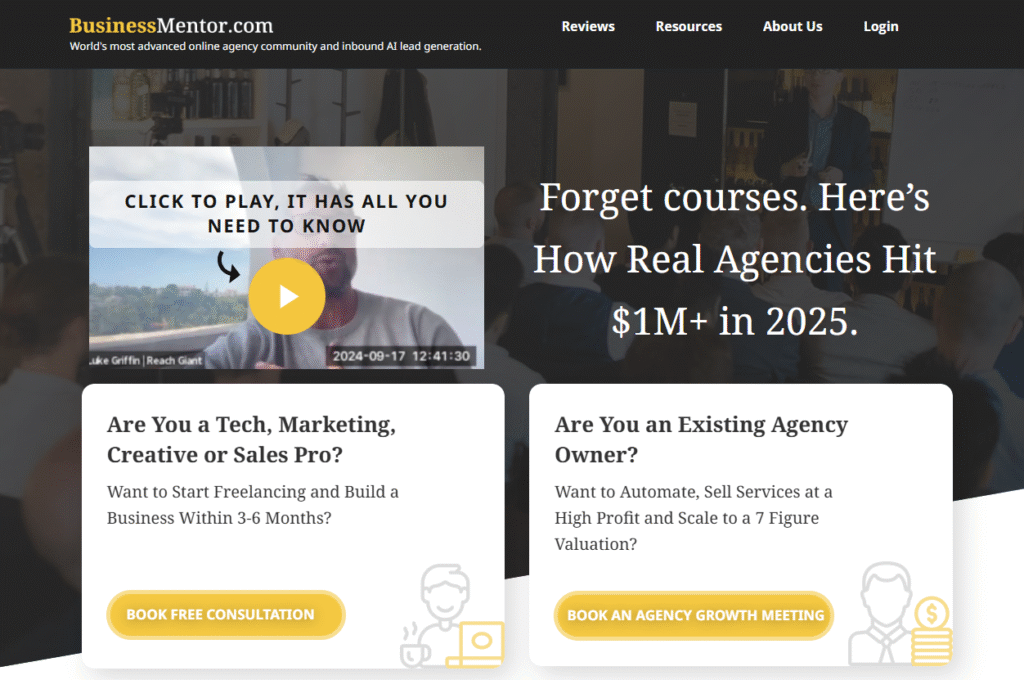Click the Book Free Consultation button

point(226,615)
